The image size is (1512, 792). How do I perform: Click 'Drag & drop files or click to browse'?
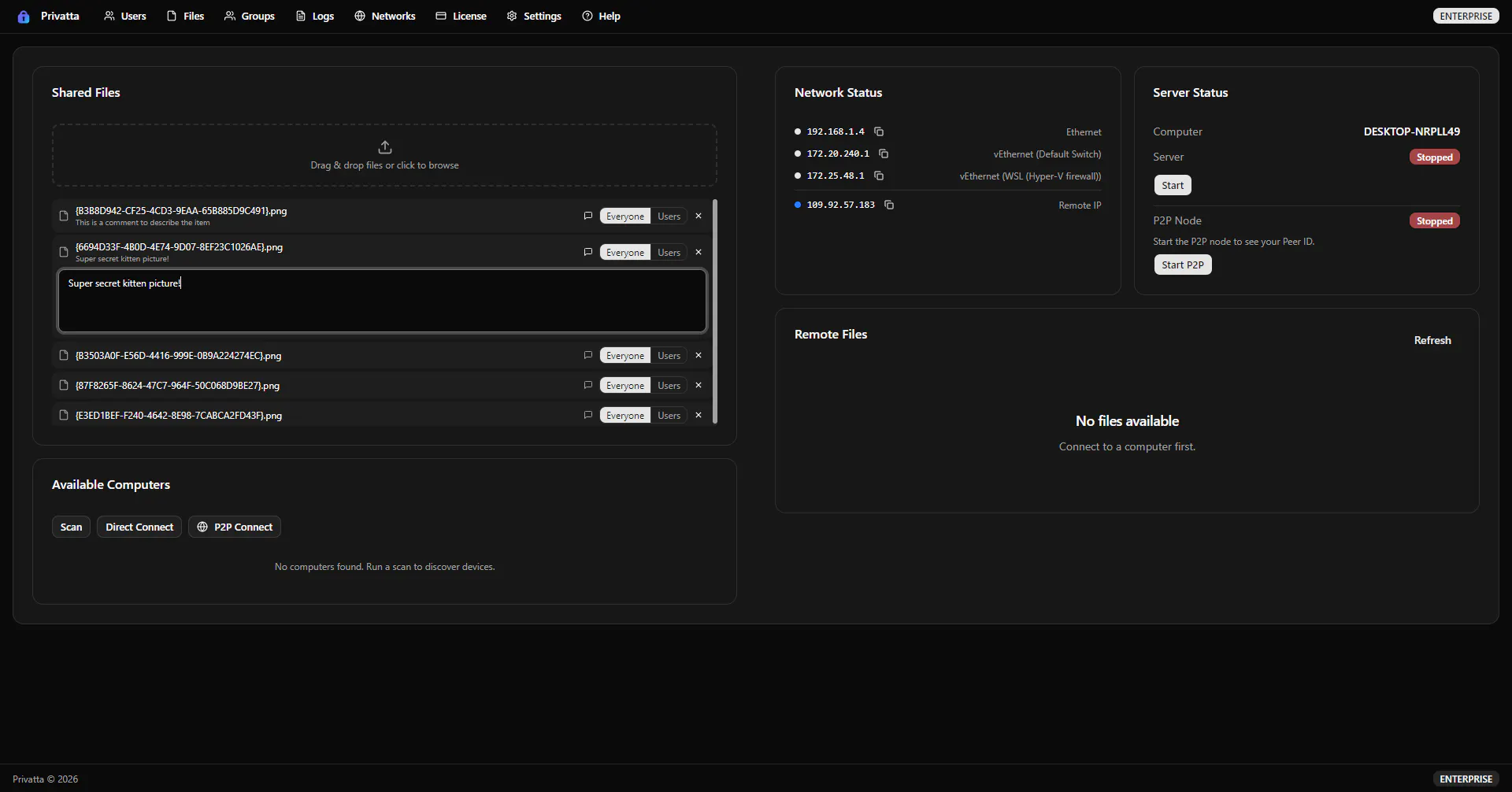pos(384,165)
